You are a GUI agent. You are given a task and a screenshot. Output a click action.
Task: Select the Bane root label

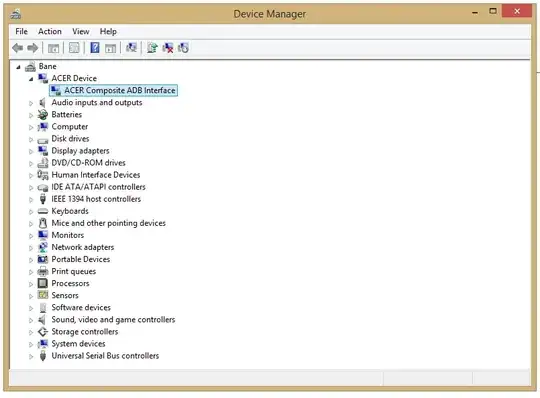48,66
